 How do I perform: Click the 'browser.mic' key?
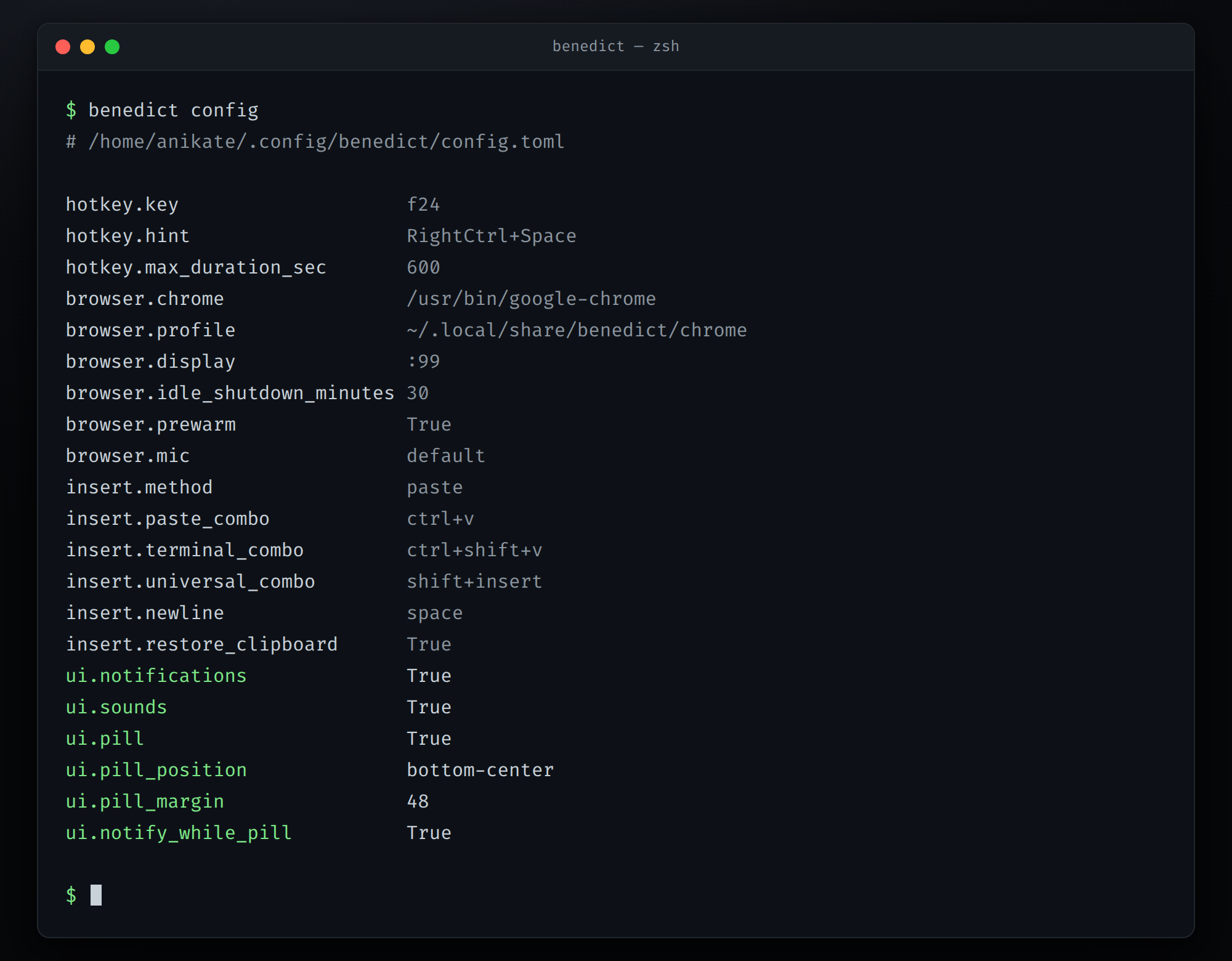pyautogui.click(x=128, y=456)
